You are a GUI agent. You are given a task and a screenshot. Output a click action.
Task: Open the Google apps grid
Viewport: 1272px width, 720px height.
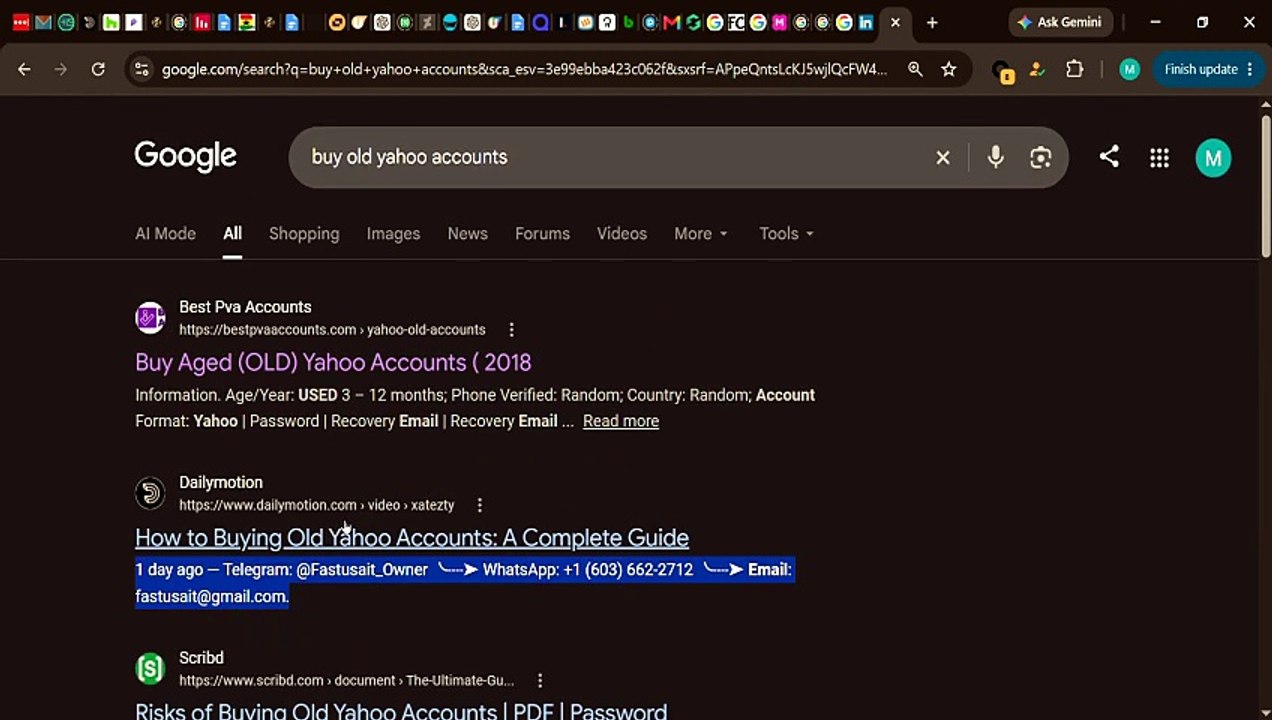(x=1159, y=157)
